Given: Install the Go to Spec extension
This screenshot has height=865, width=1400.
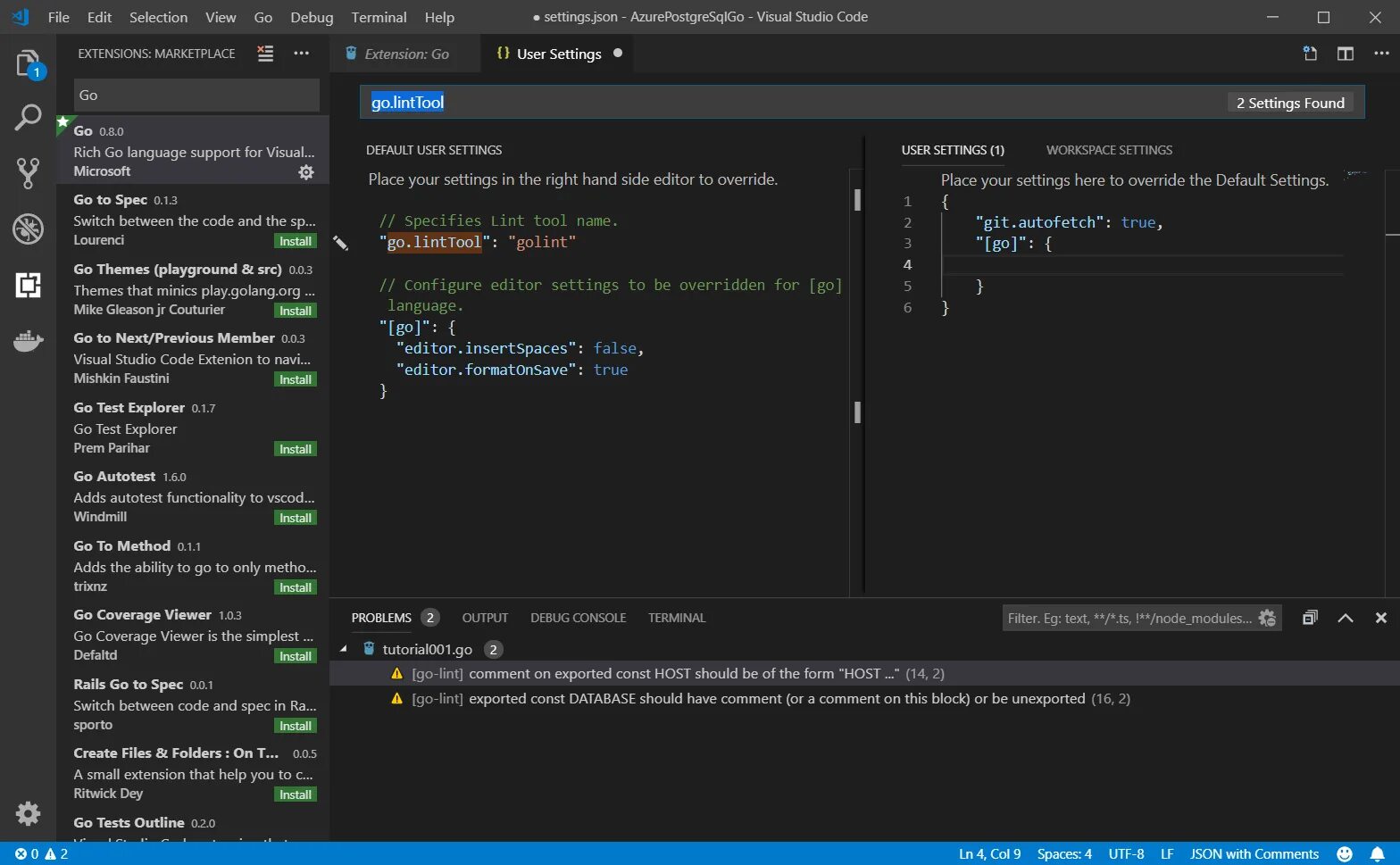Looking at the screenshot, I should coord(296,241).
